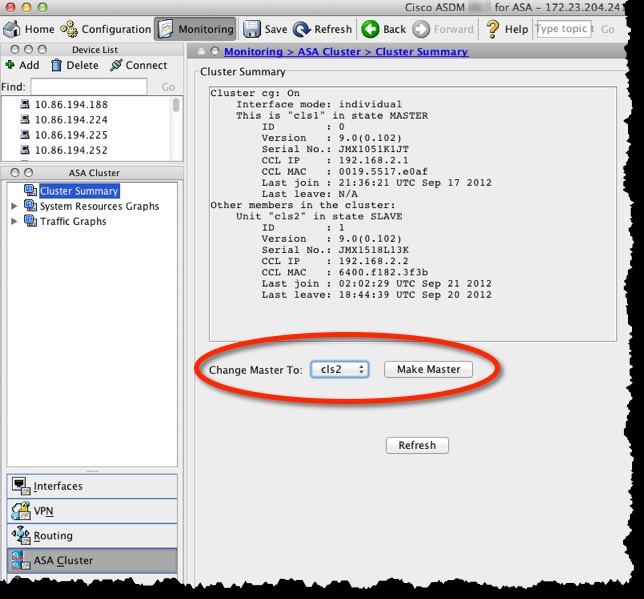Click the Device List panel header

click(x=92, y=50)
